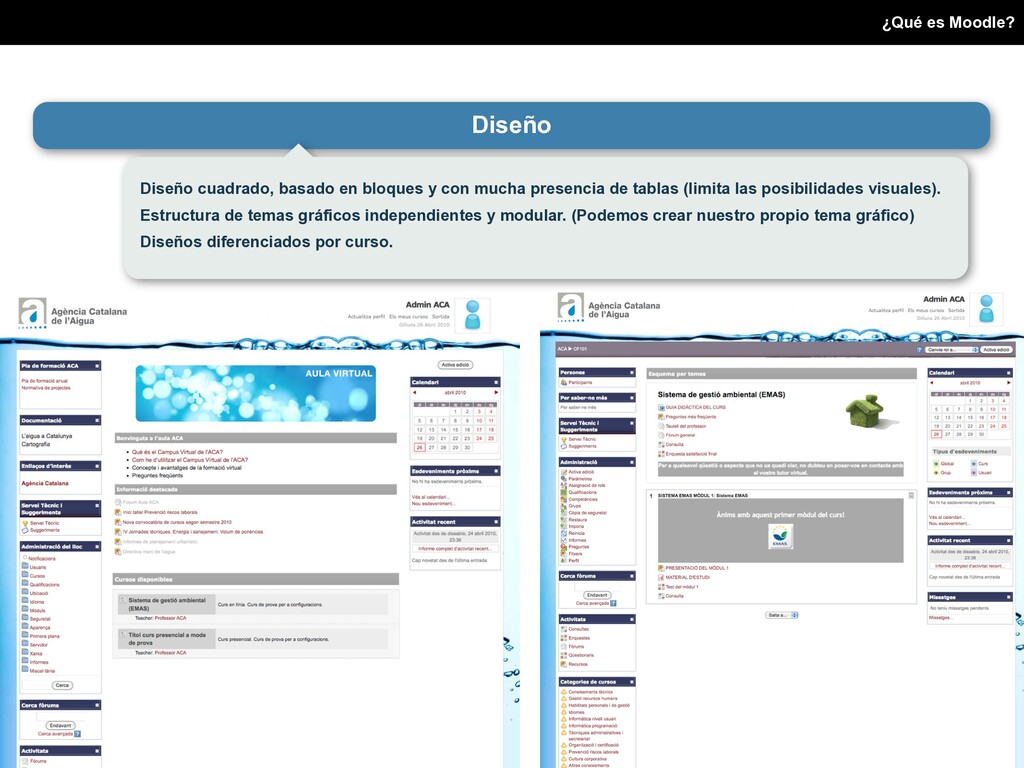Click the Agència Catalana logo in the right screenshot

click(609, 307)
